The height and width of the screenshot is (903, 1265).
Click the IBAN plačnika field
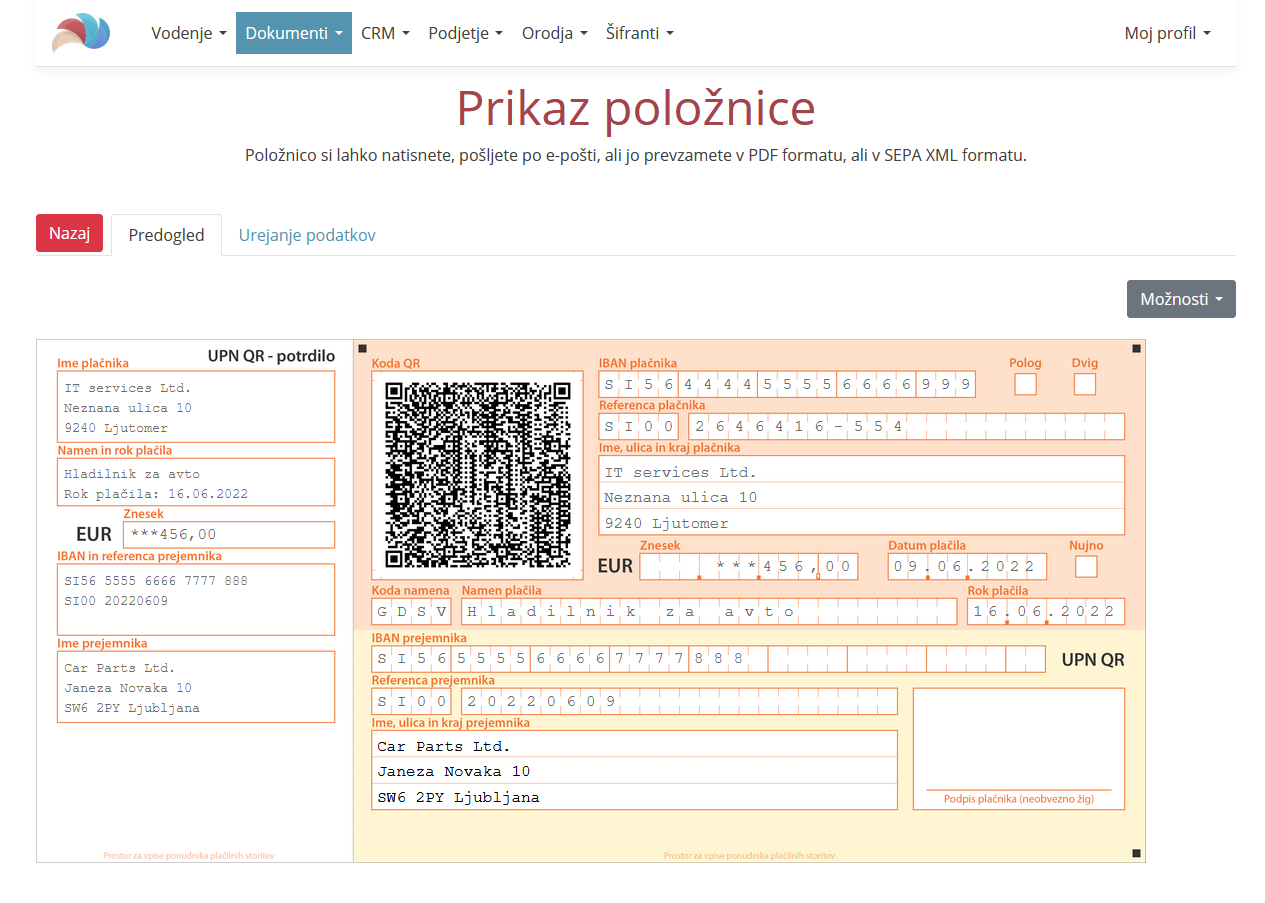click(x=787, y=385)
